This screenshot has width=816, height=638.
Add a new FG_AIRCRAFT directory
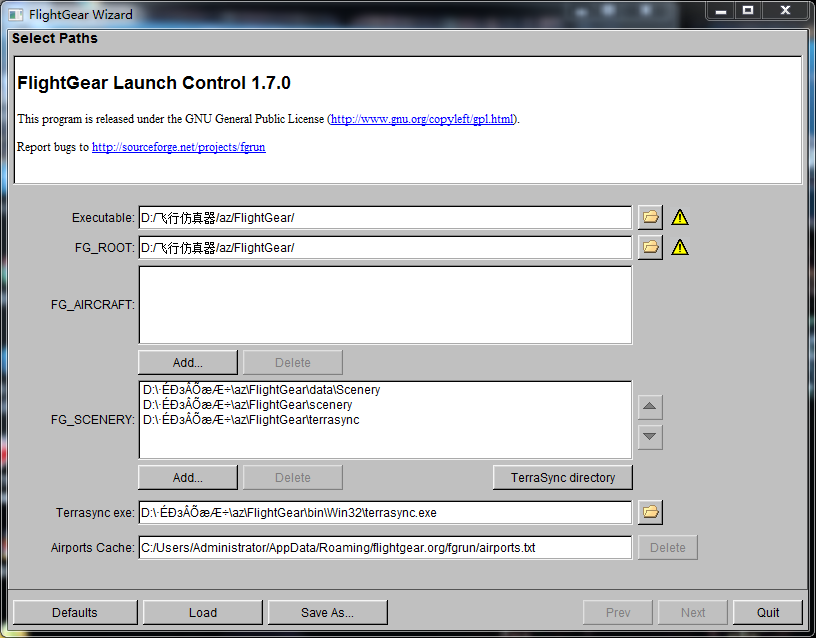pos(188,362)
